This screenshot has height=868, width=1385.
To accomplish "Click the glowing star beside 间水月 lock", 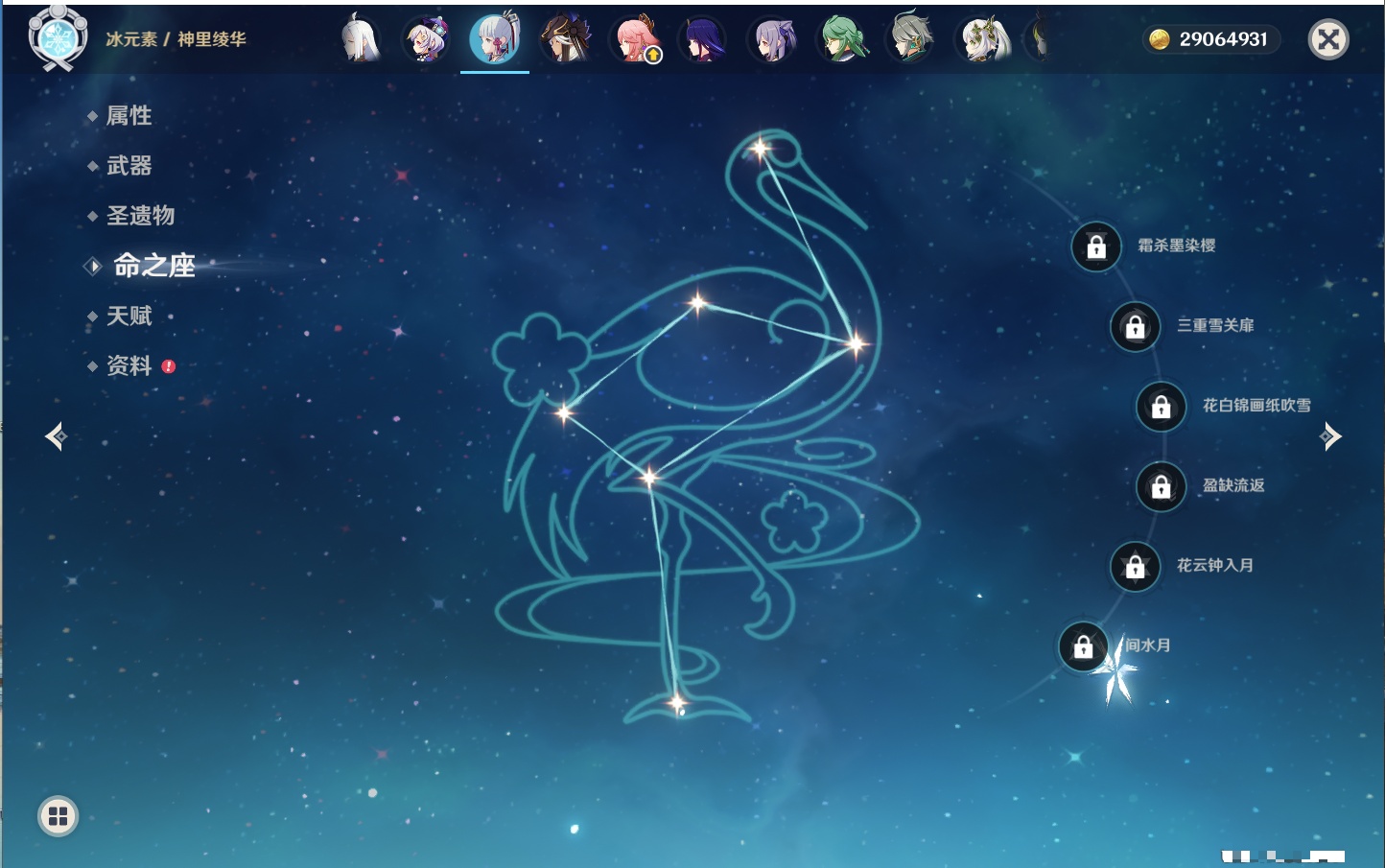I will (1115, 671).
